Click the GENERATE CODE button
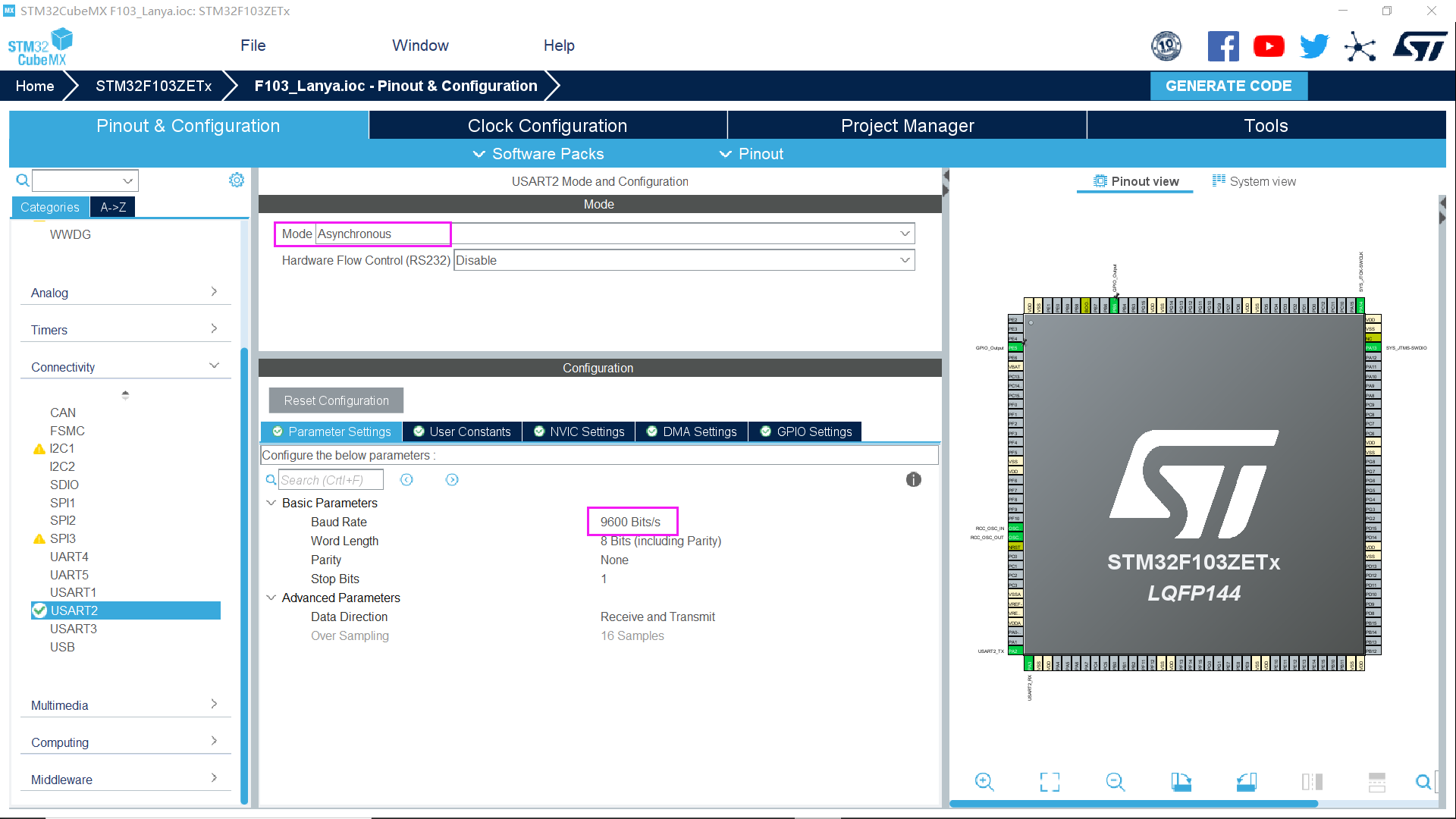Viewport: 1456px width, 819px height. (1228, 86)
